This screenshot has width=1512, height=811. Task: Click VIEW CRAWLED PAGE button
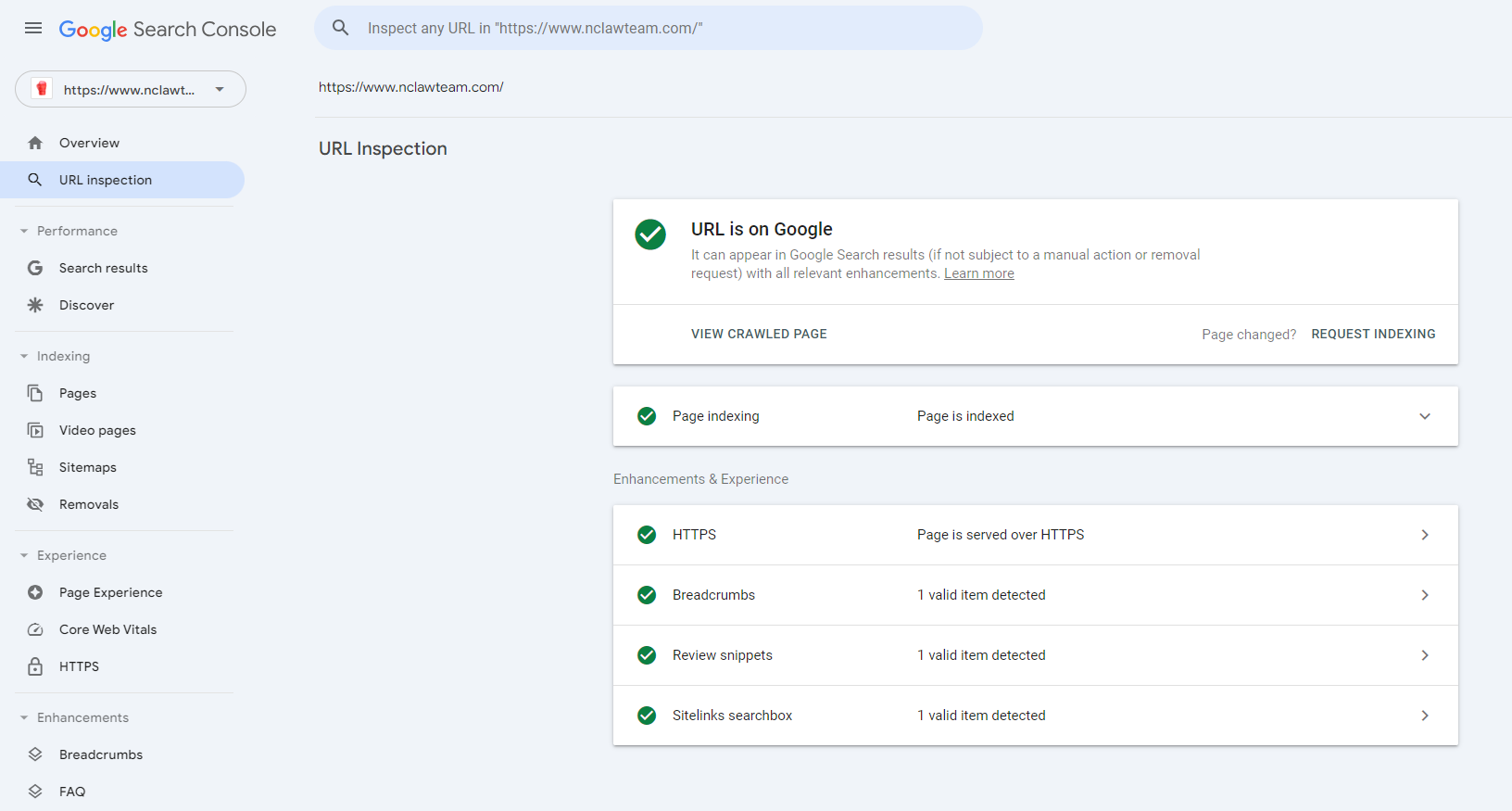coord(759,334)
